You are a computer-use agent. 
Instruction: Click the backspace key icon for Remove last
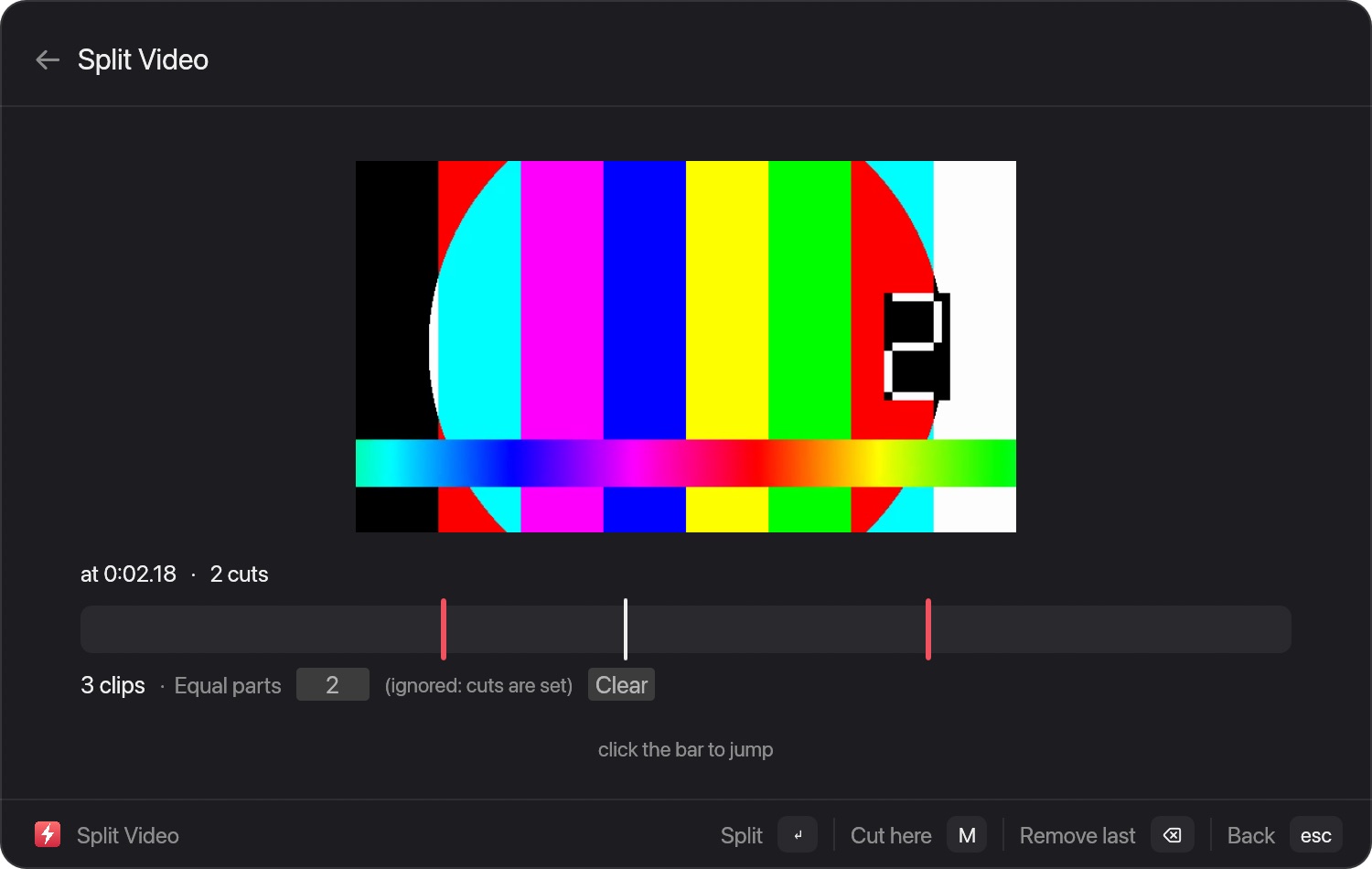click(1173, 835)
